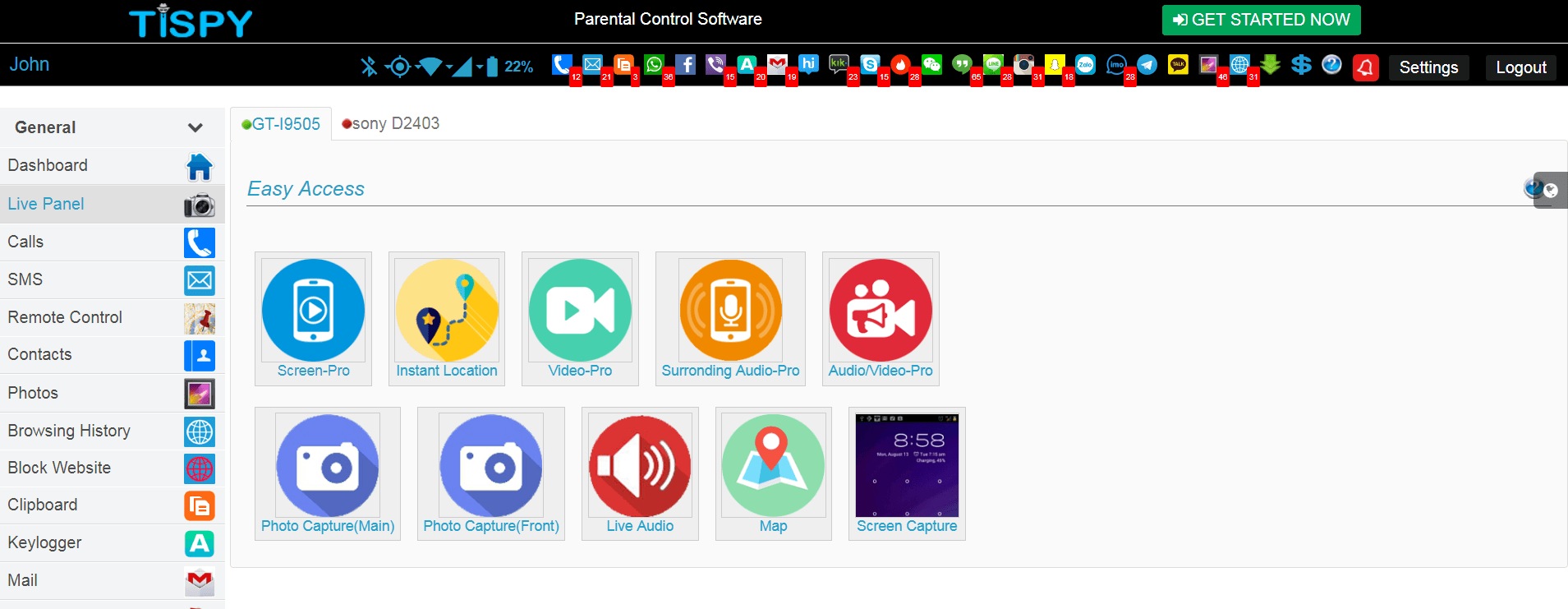The height and width of the screenshot is (609, 1568).
Task: Click the Wi-Fi status icon
Action: (430, 66)
